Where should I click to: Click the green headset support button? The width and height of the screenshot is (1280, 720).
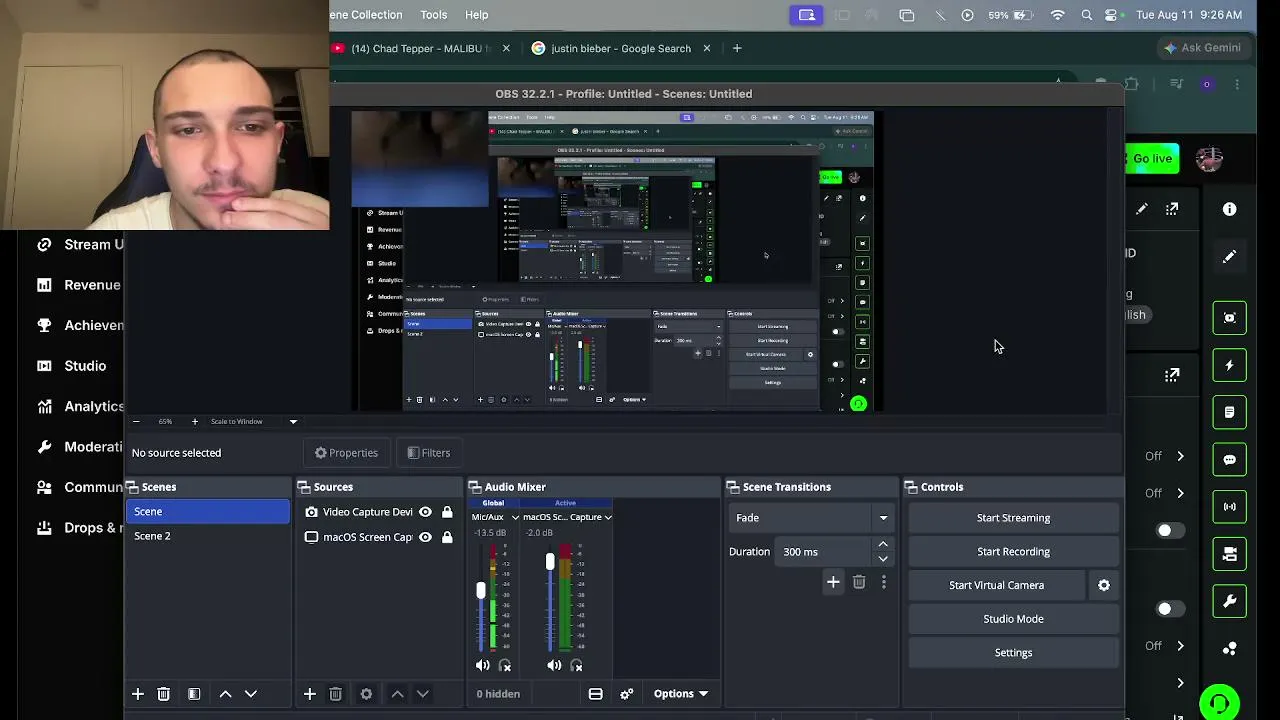[1220, 703]
